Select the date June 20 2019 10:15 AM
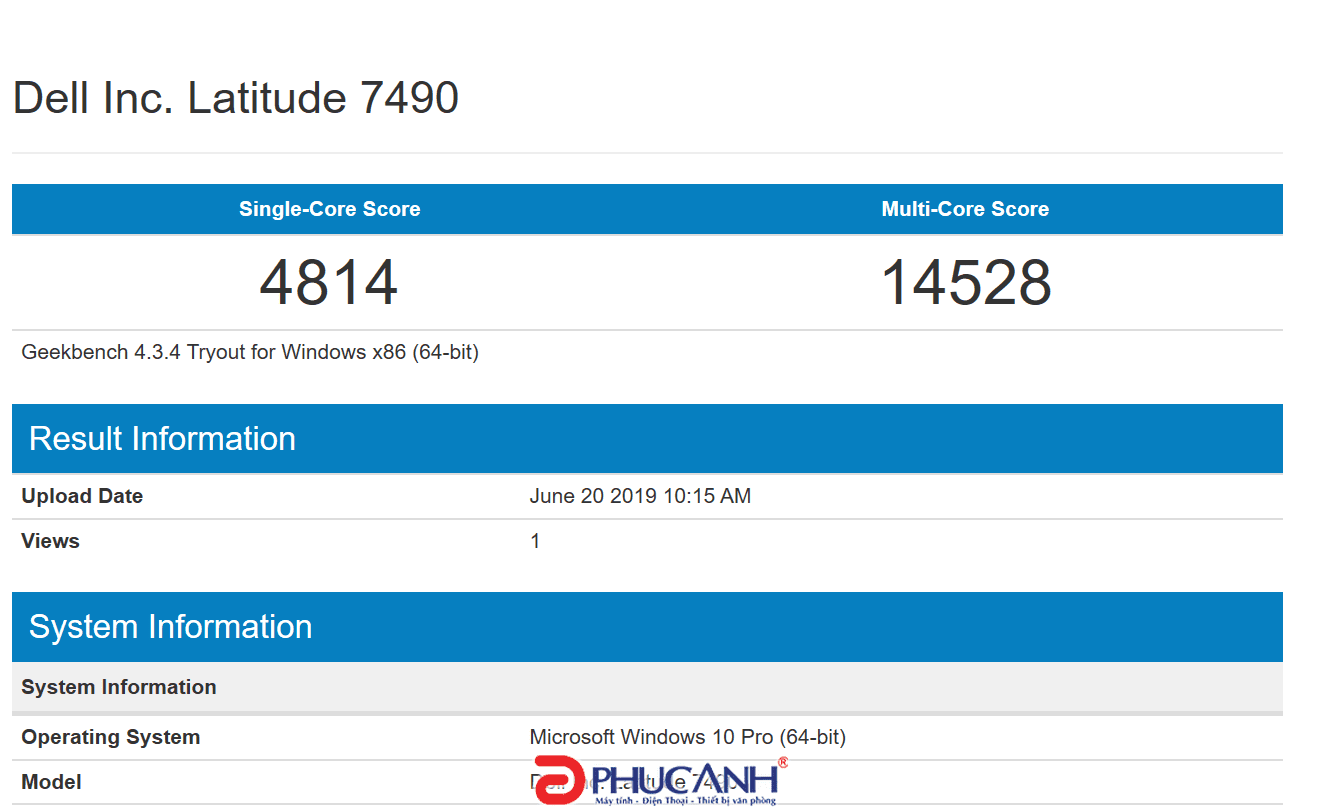Viewport: 1325px width, 812px height. point(640,496)
